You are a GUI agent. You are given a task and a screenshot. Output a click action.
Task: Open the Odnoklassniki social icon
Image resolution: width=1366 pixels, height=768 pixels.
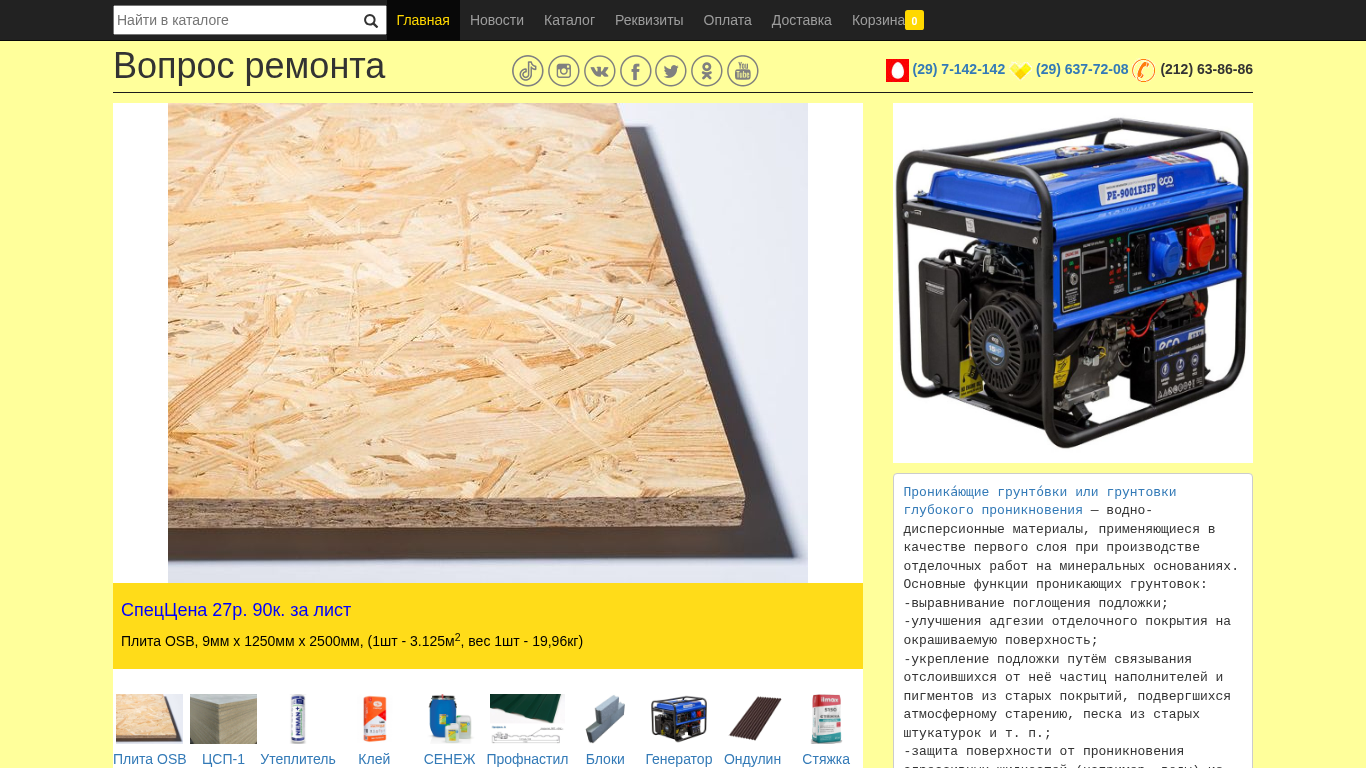click(x=707, y=71)
